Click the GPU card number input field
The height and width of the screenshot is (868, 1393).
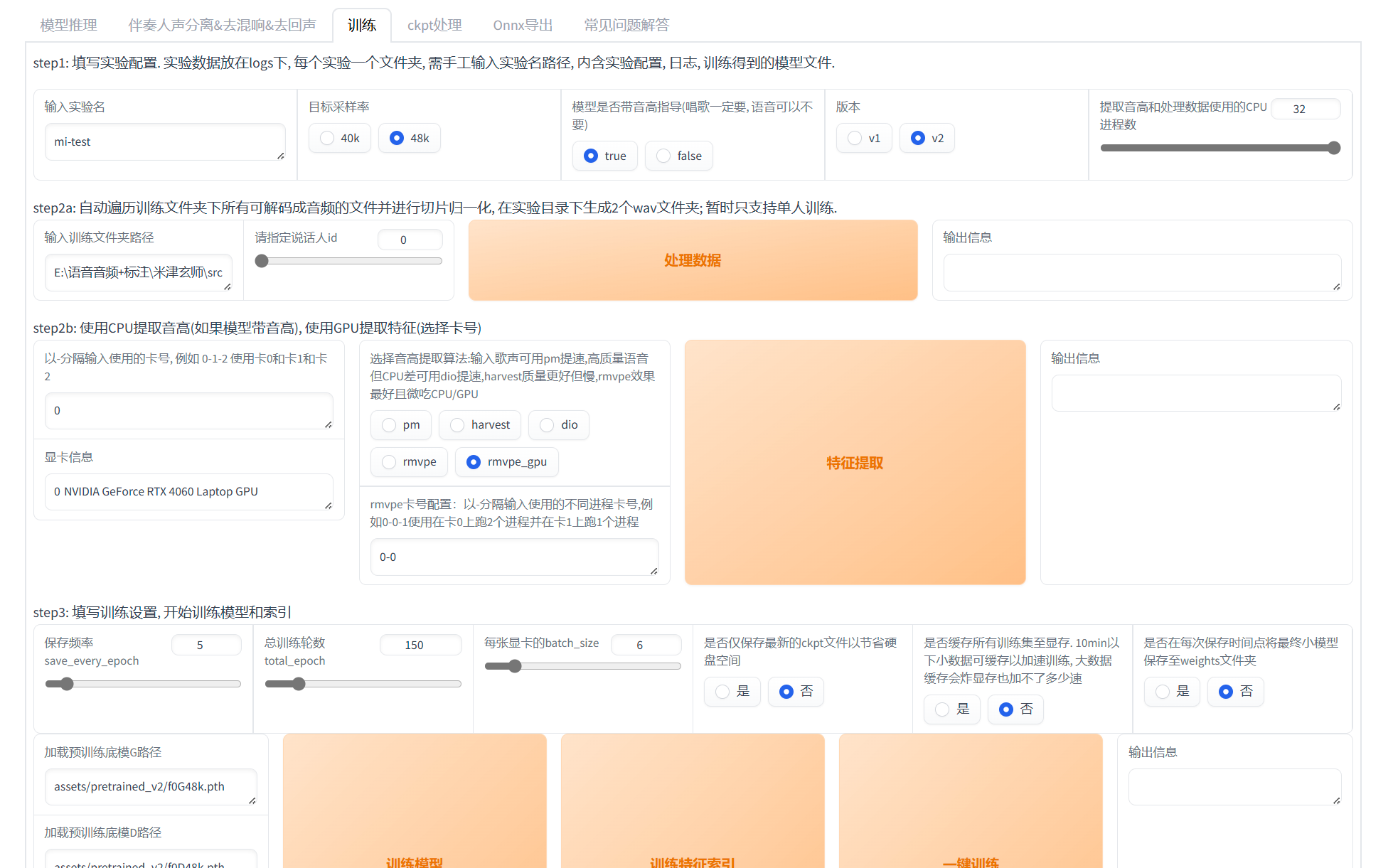(189, 410)
